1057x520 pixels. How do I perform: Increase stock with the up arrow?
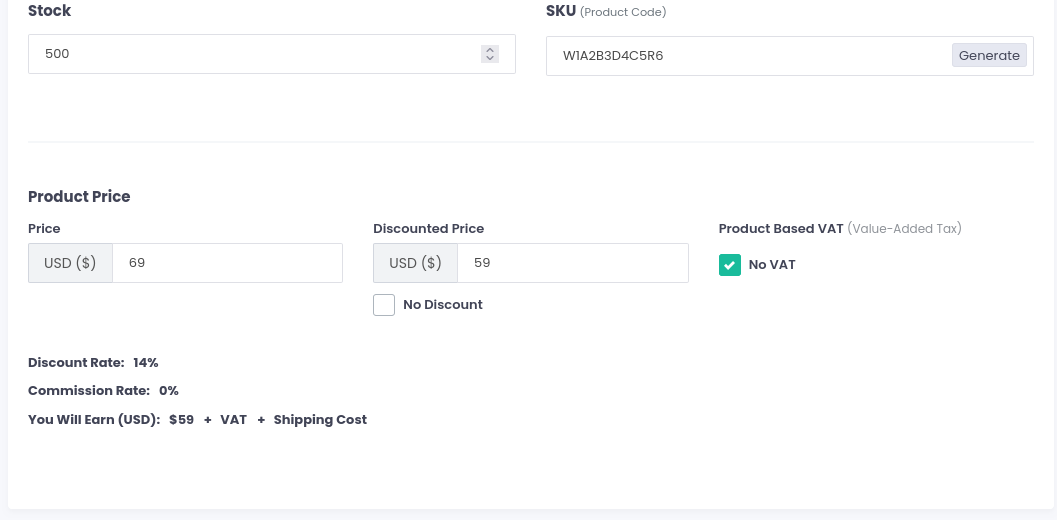pyautogui.click(x=489, y=49)
